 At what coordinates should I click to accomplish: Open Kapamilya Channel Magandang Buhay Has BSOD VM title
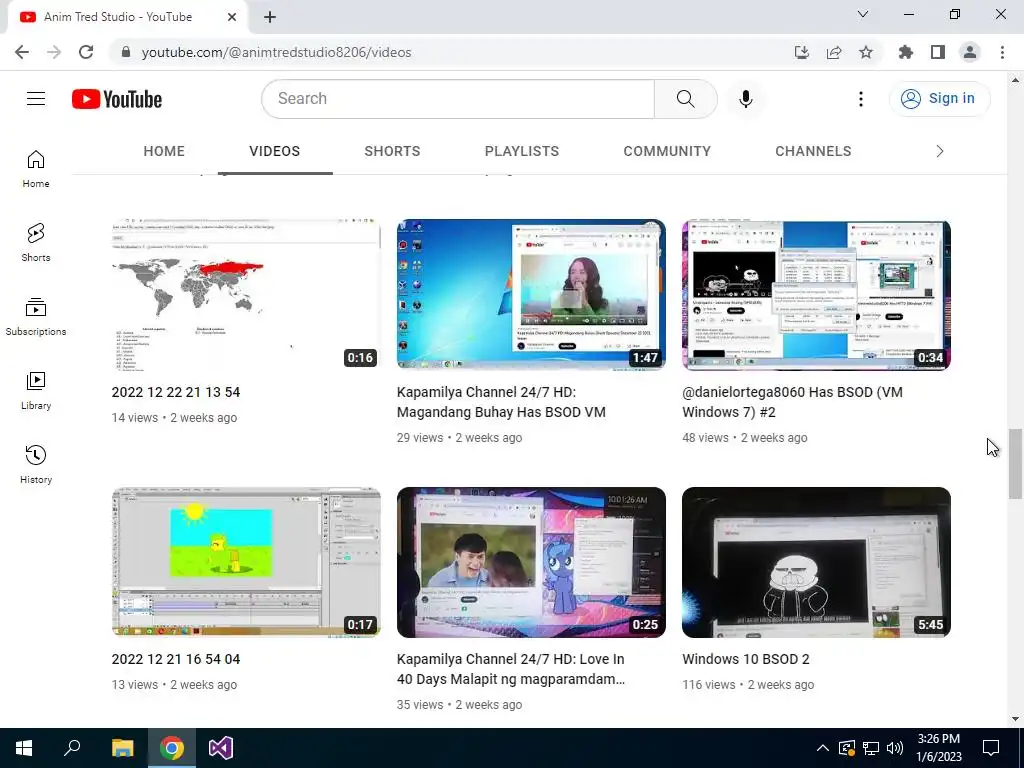pyautogui.click(x=501, y=402)
